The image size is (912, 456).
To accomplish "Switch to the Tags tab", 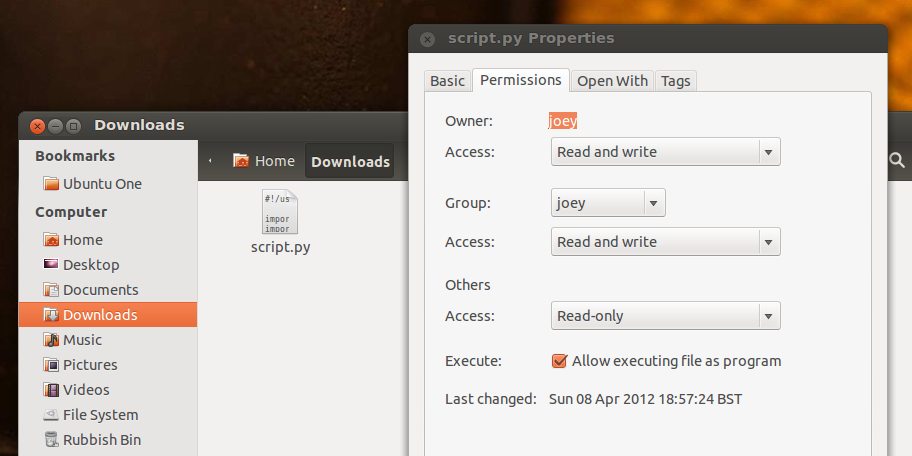I will click(x=675, y=81).
